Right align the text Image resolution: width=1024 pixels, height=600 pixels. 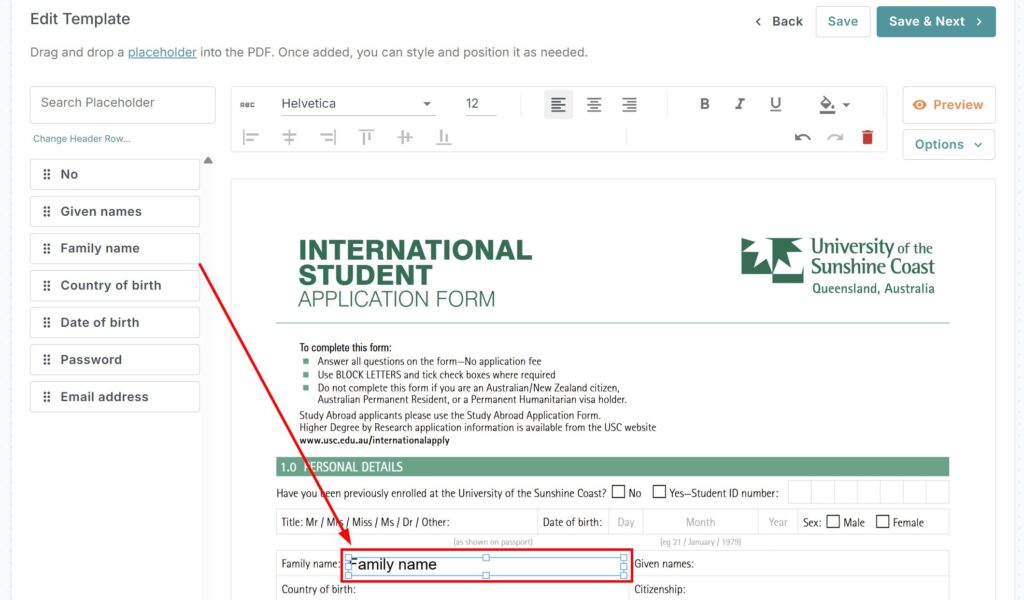pos(629,104)
